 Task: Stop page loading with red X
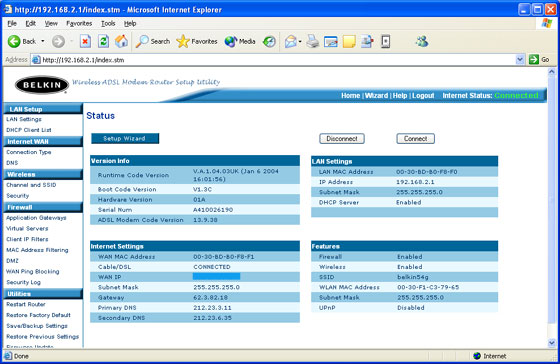coord(85,41)
